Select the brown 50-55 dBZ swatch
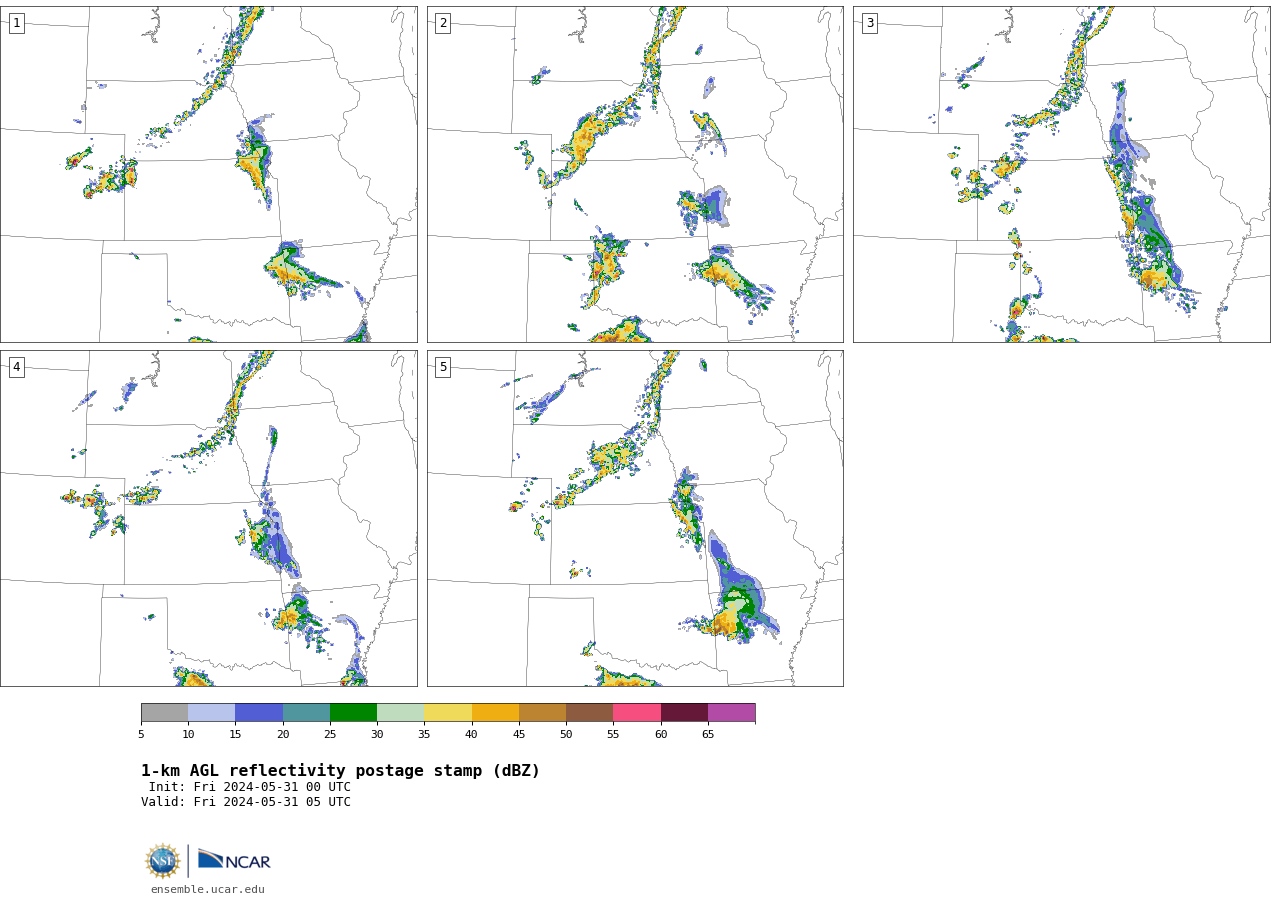 coord(589,713)
